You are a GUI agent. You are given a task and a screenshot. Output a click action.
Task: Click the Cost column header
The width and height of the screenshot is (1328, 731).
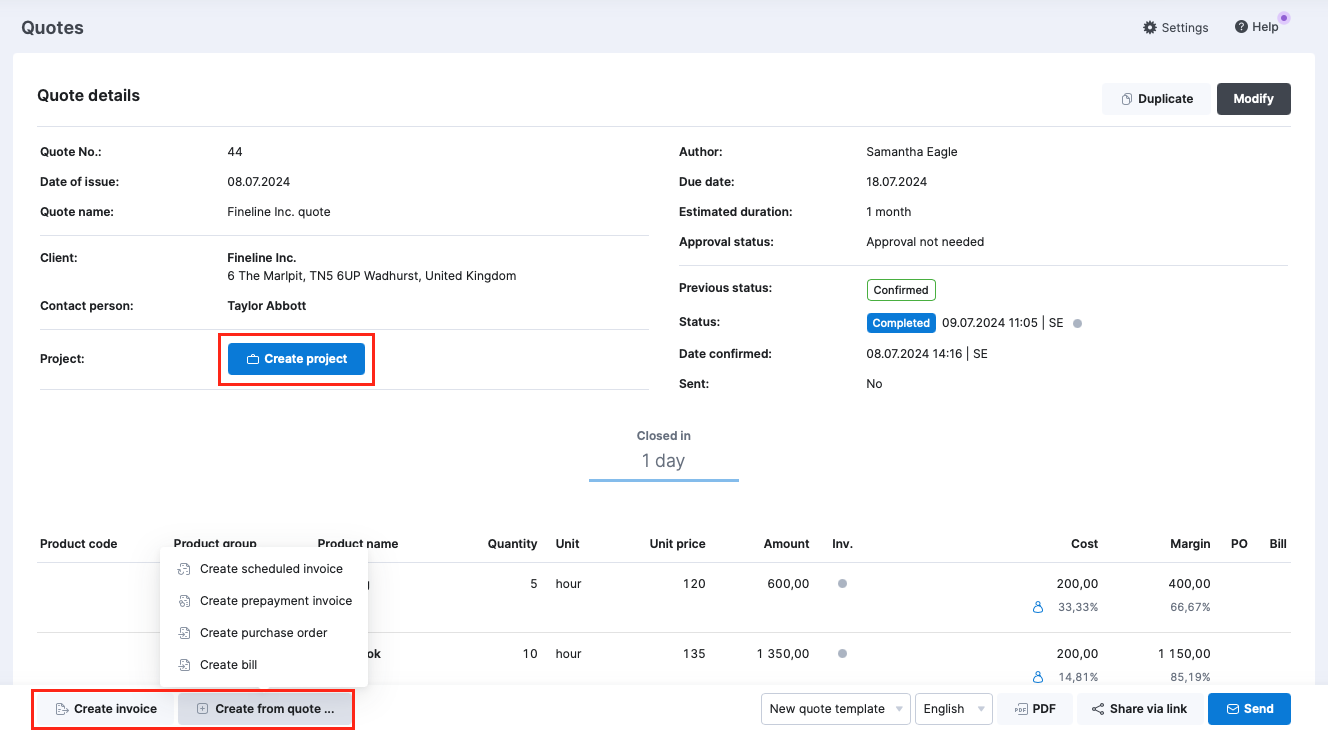coord(1084,544)
